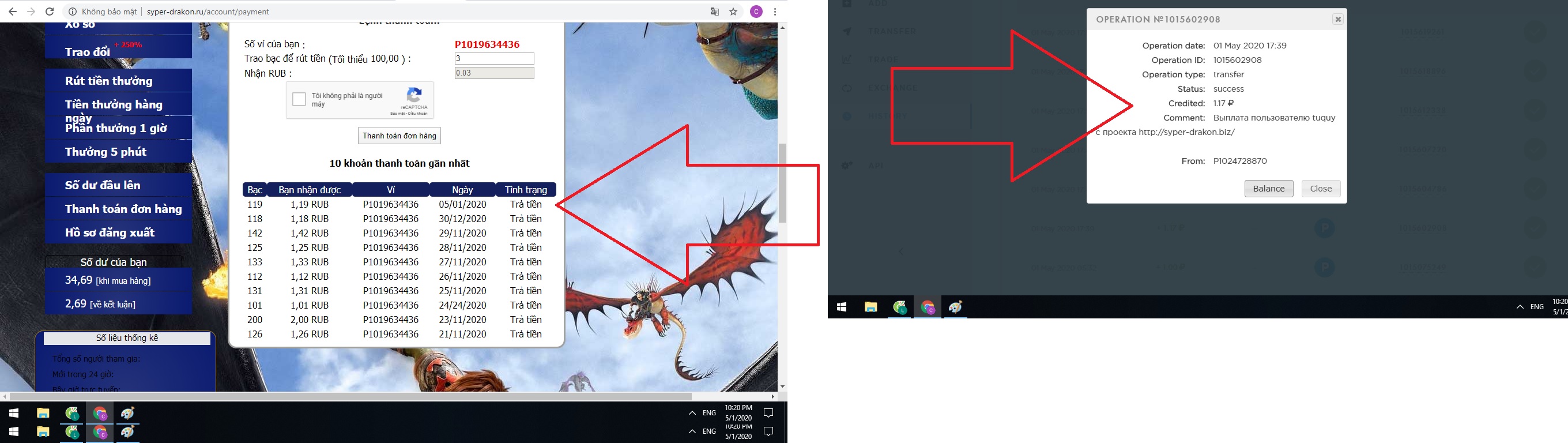Click the "Hồ sơ đăng xuất" menu item
Viewport: 1568px width, 443px height.
tap(118, 233)
